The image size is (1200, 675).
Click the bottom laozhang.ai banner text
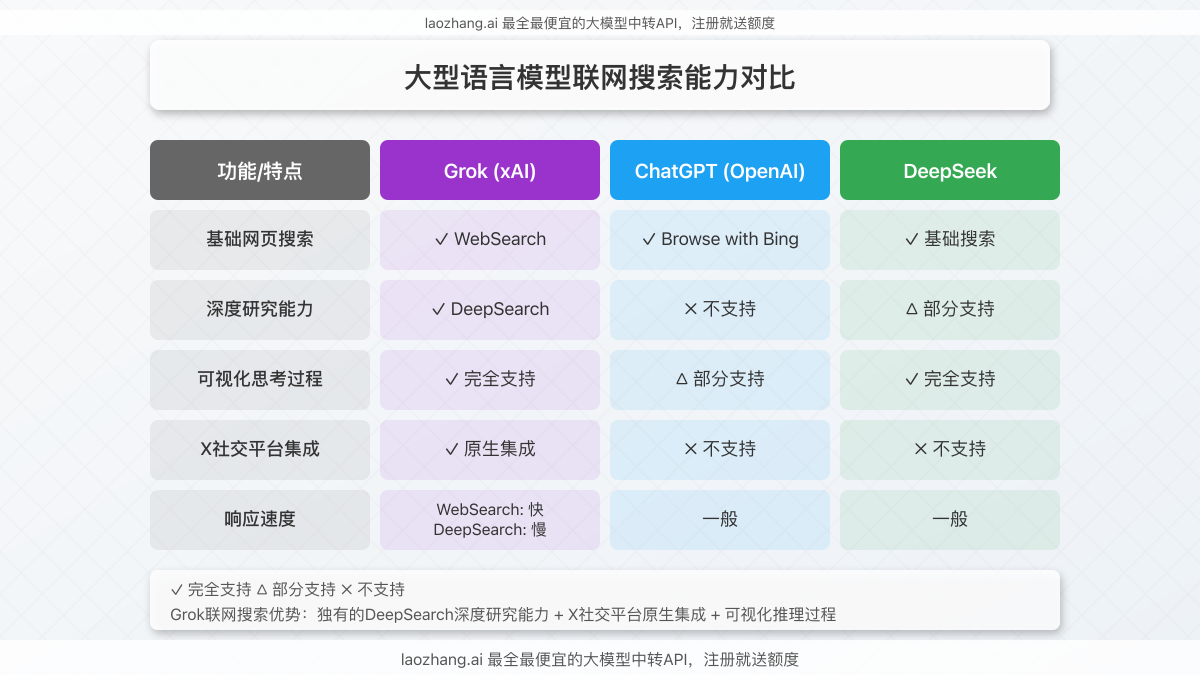click(x=600, y=660)
